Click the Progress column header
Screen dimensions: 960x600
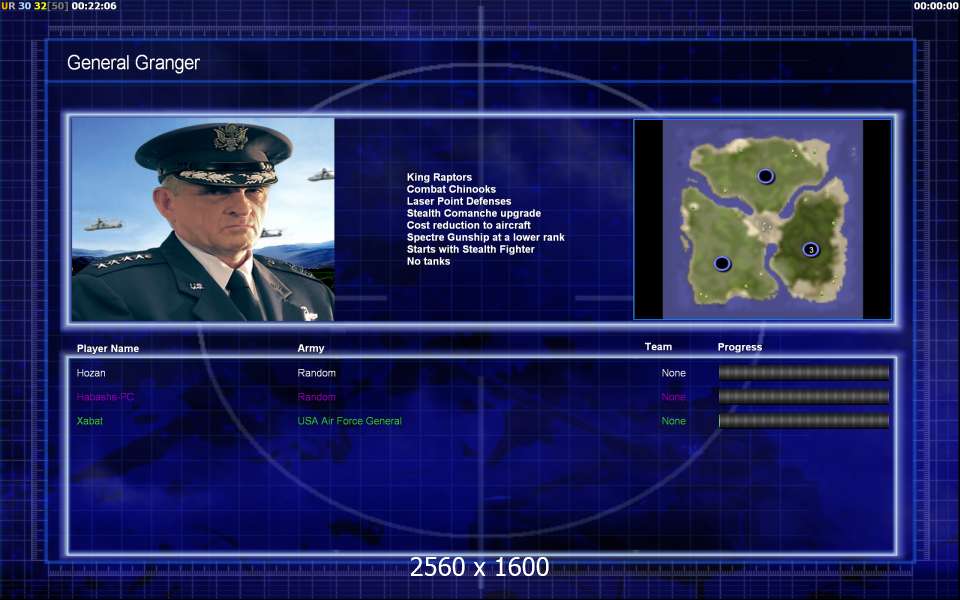point(740,347)
